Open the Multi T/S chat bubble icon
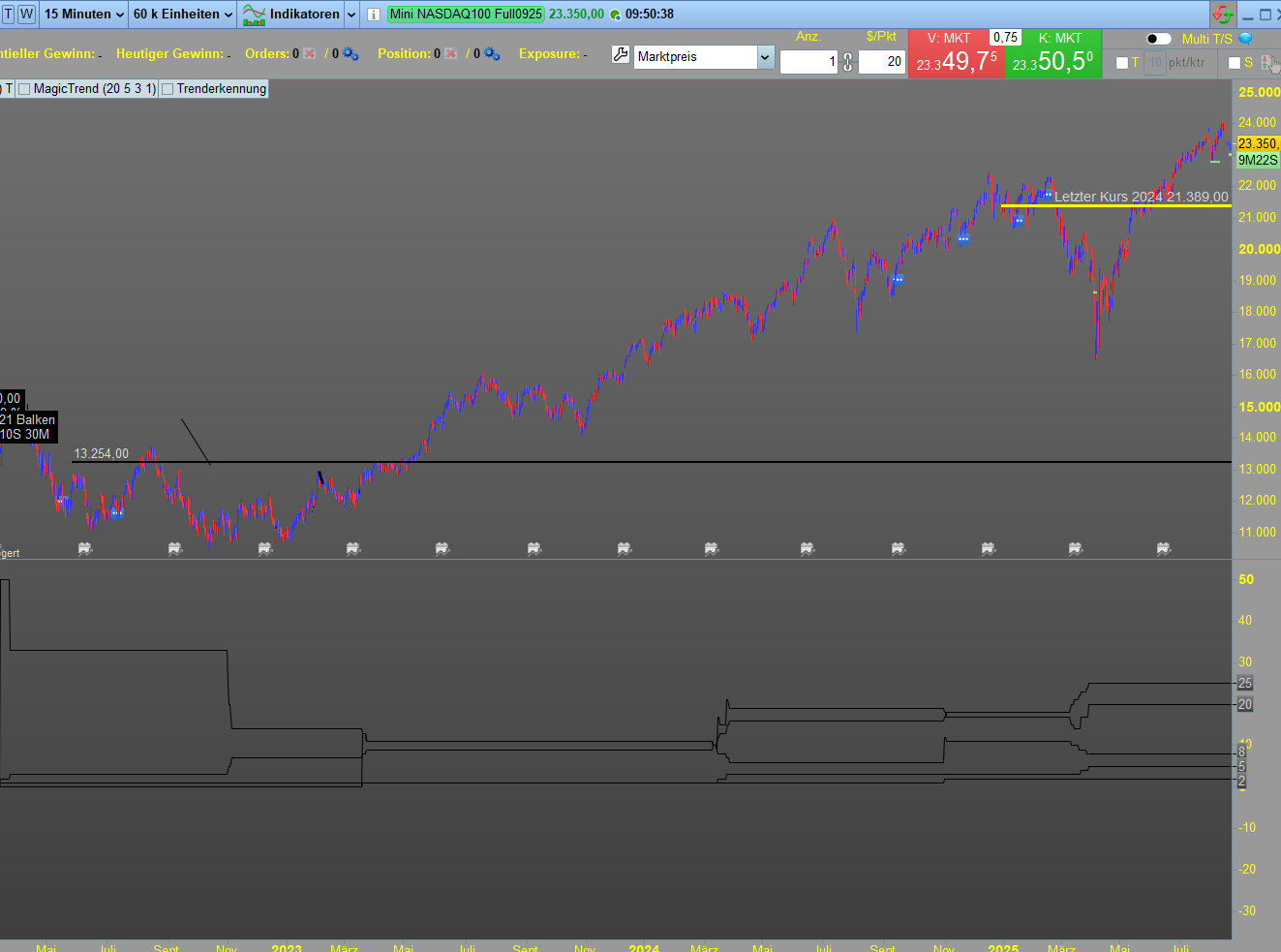This screenshot has width=1281, height=952. pyautogui.click(x=1246, y=39)
